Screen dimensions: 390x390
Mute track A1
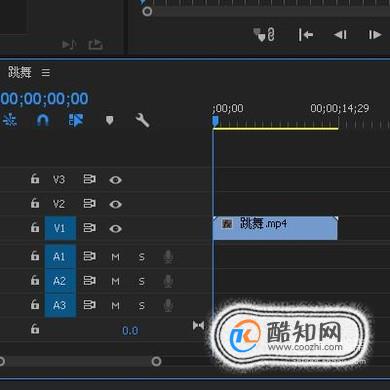click(x=115, y=257)
